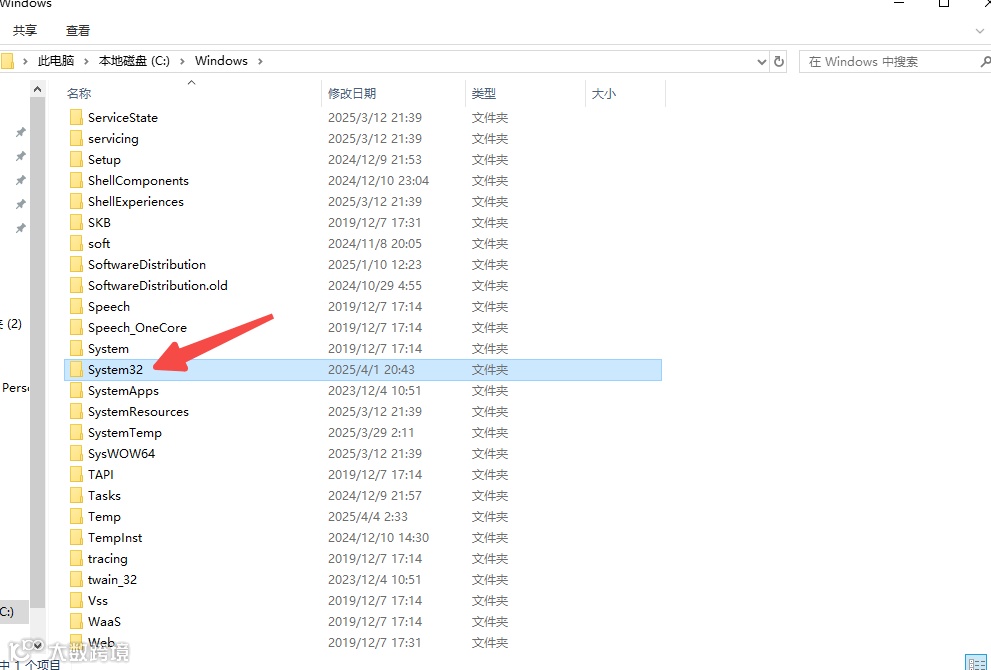Select the SoftwareDistribution folder icon

coord(76,264)
